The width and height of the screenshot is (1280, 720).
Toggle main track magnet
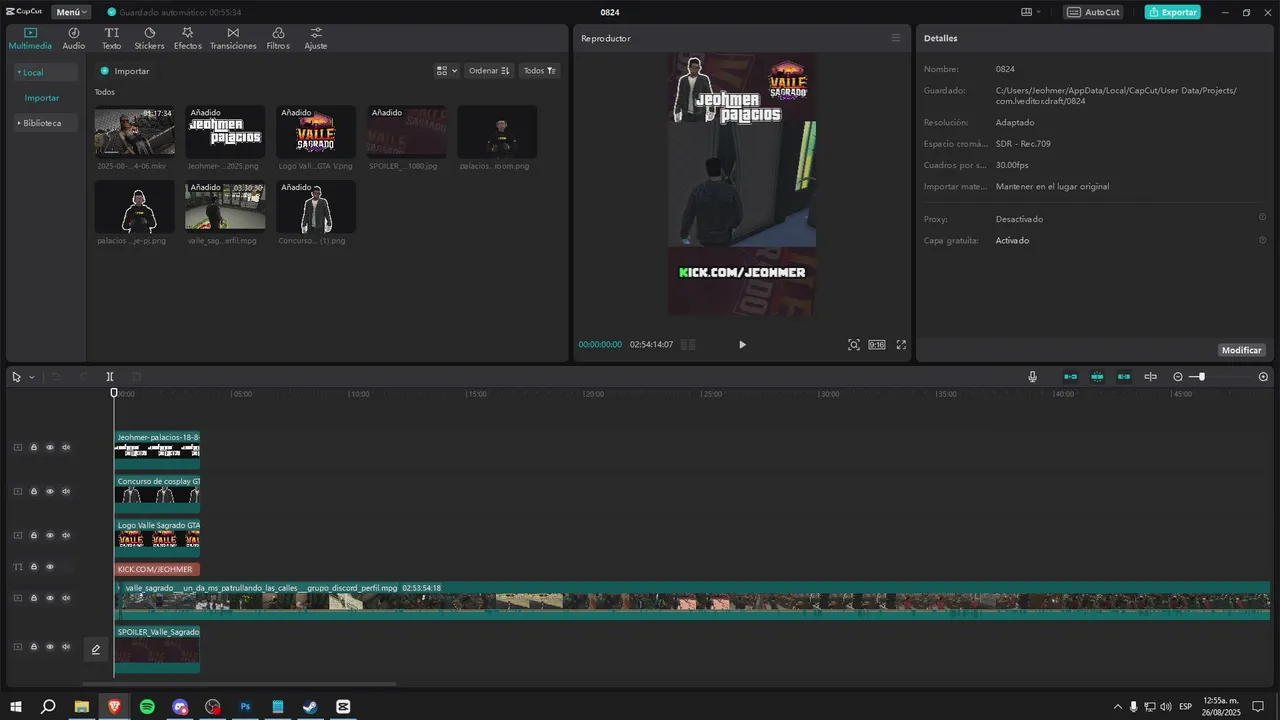tap(1070, 377)
